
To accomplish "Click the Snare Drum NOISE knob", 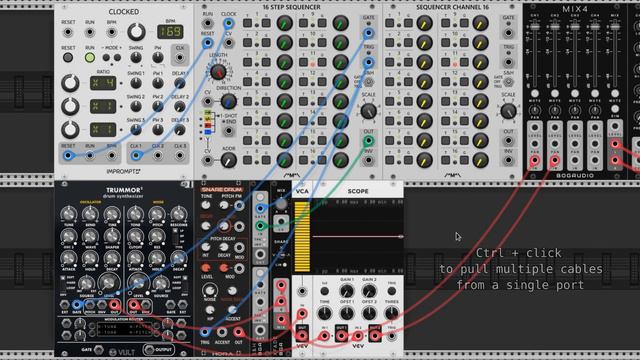I will click(x=209, y=291).
